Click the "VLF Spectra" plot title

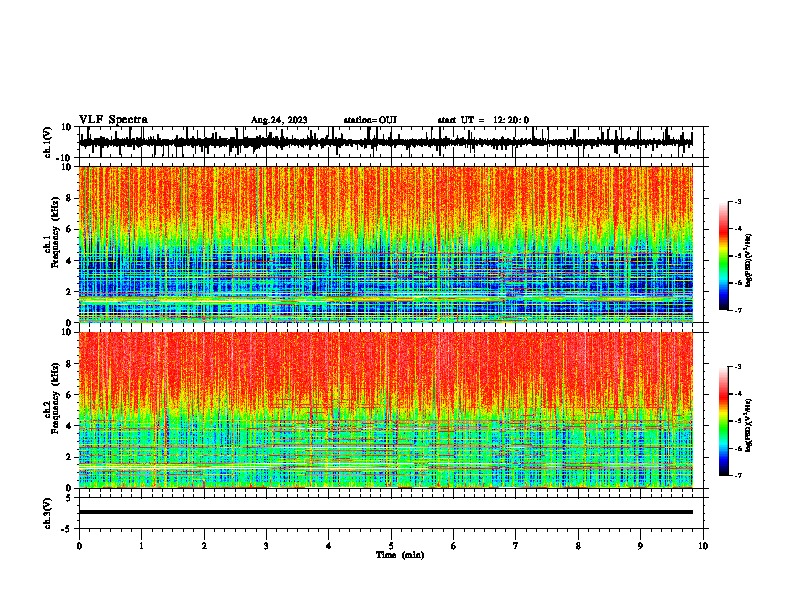pos(113,120)
